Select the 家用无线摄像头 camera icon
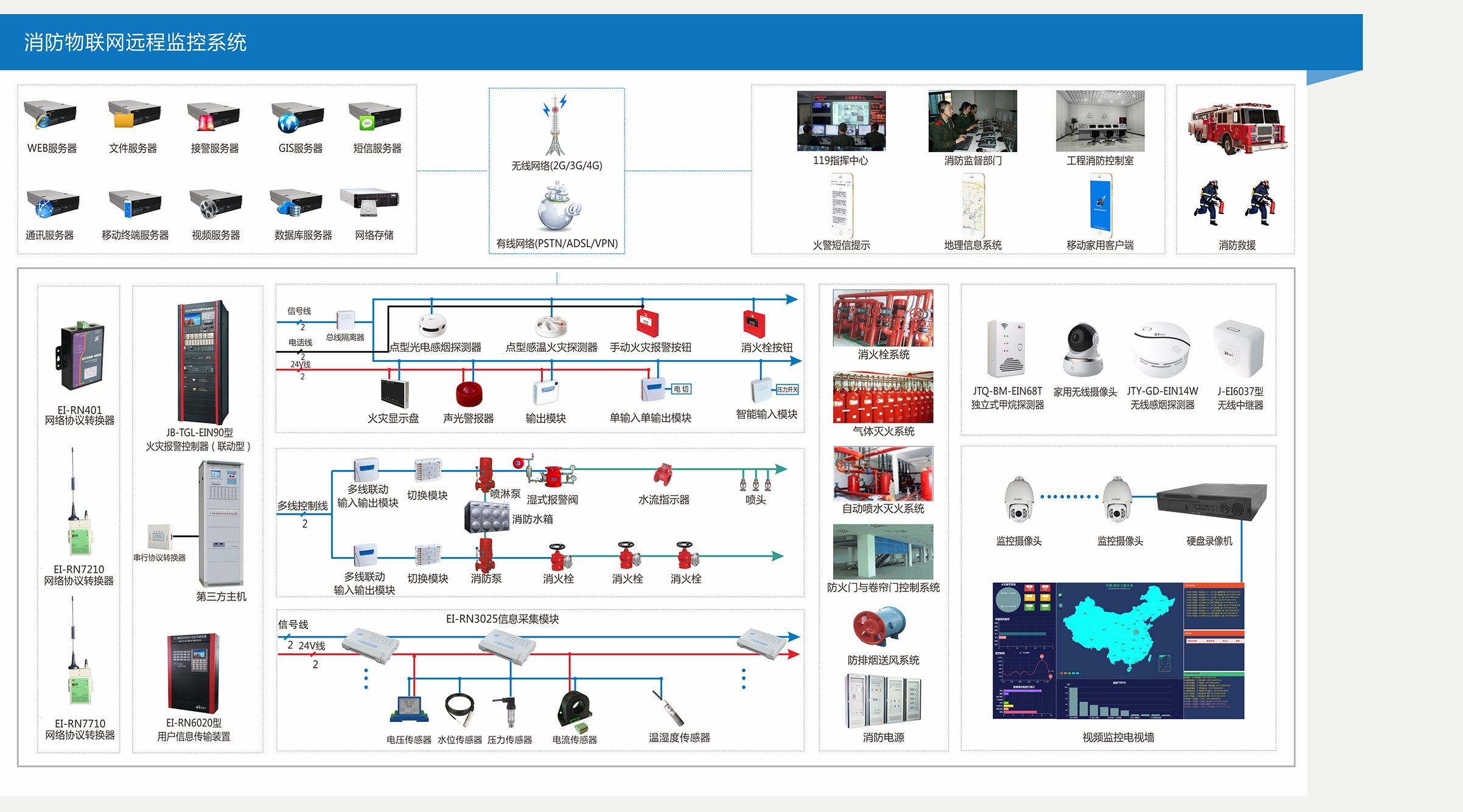This screenshot has height=812, width=1463. coord(1084,350)
